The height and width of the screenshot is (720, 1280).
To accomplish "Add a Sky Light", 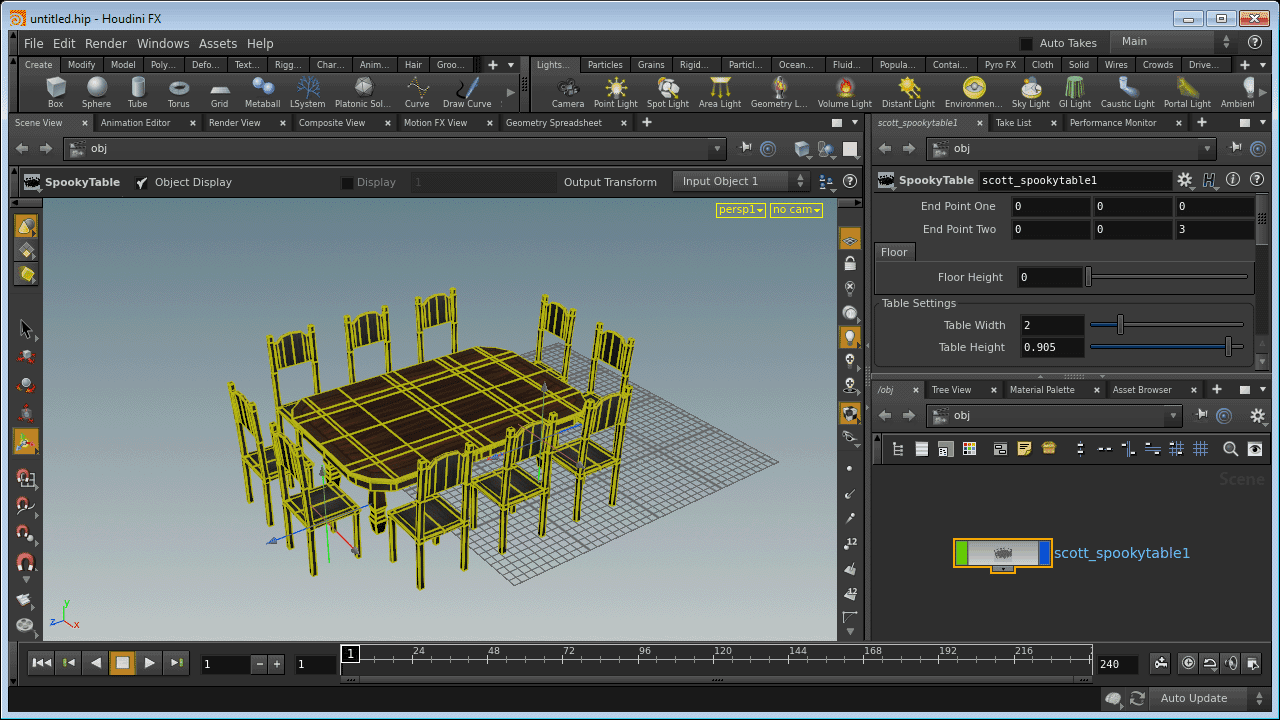I will tap(1030, 92).
